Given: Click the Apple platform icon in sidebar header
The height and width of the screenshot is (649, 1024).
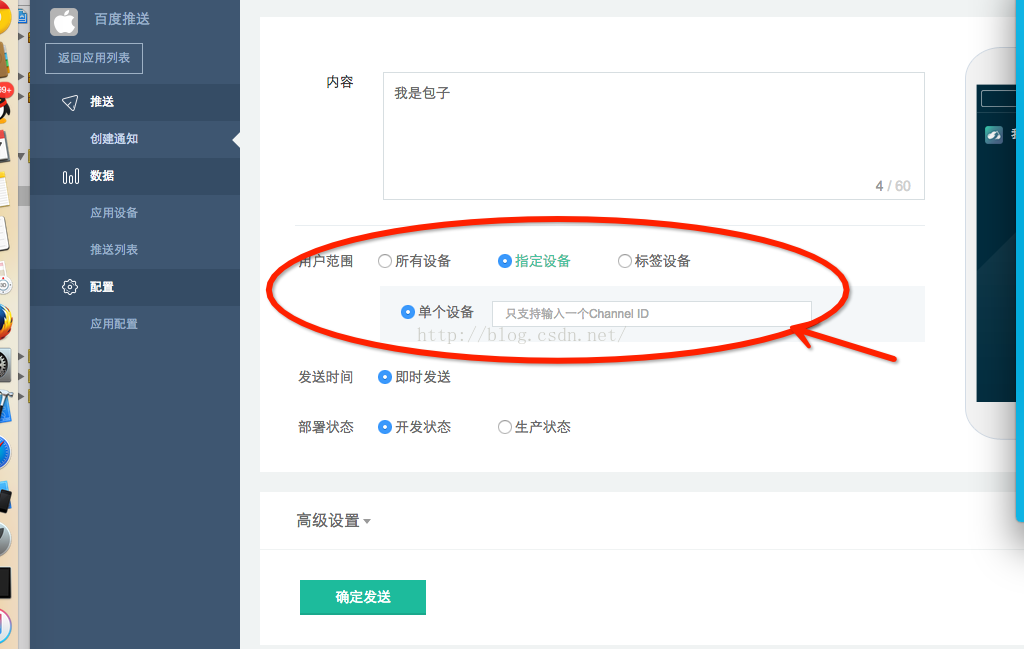Looking at the screenshot, I should (64, 22).
